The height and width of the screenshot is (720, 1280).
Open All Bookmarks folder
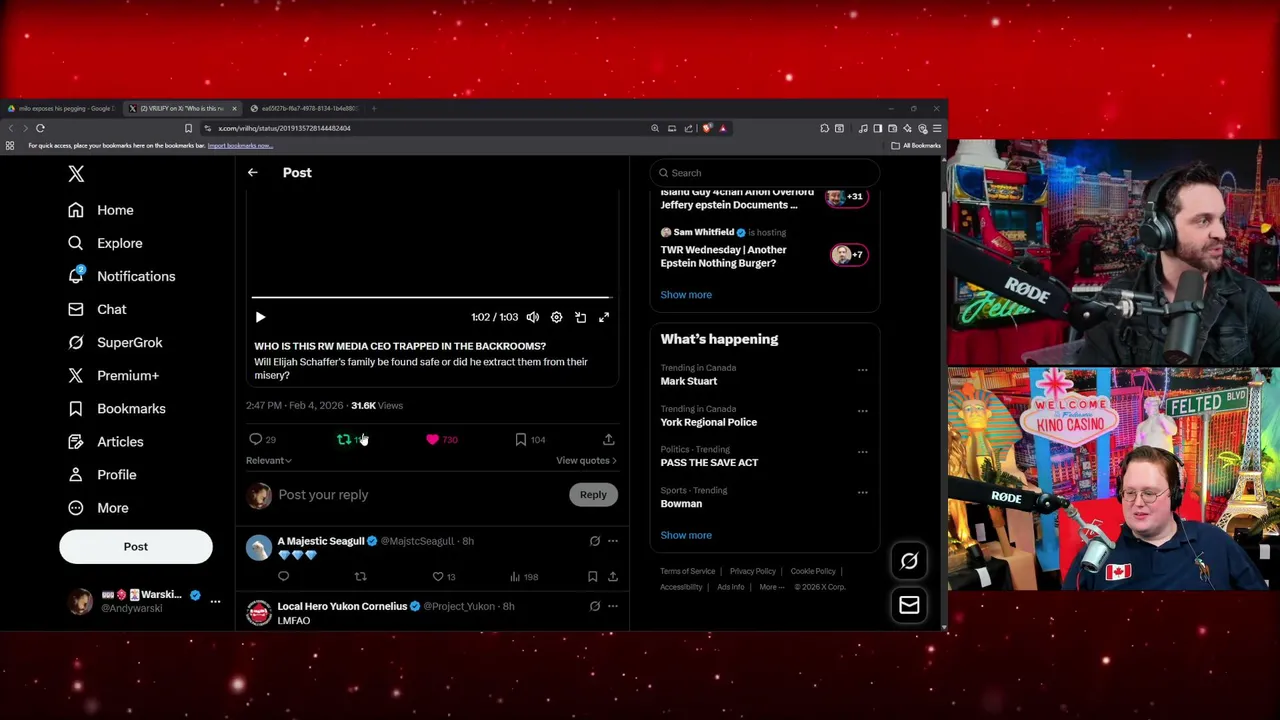[x=916, y=146]
